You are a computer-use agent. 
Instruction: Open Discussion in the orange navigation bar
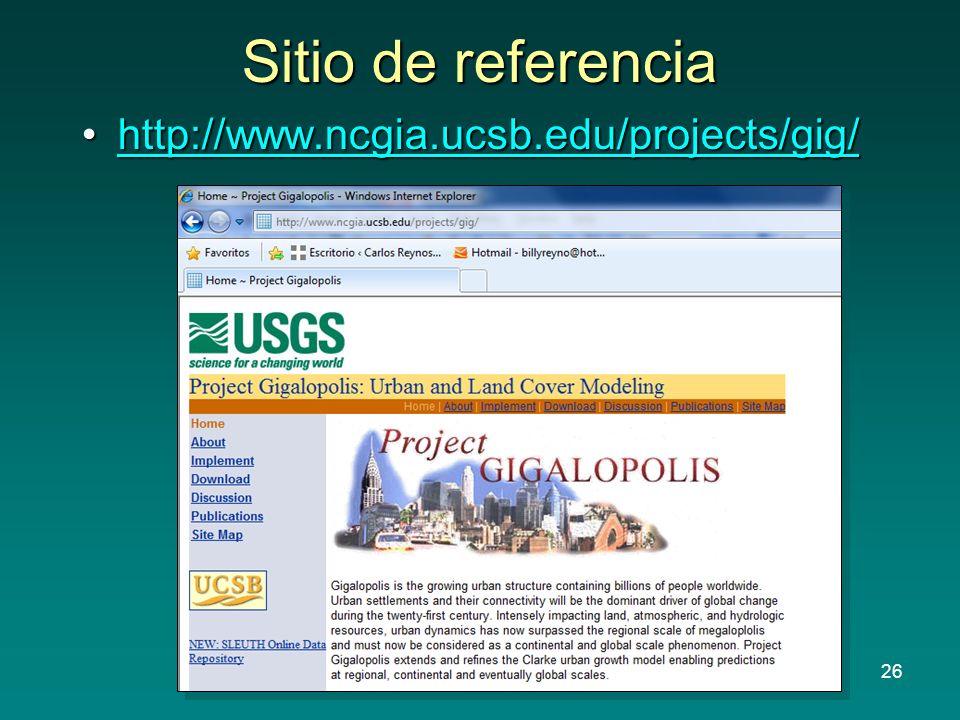click(x=633, y=407)
